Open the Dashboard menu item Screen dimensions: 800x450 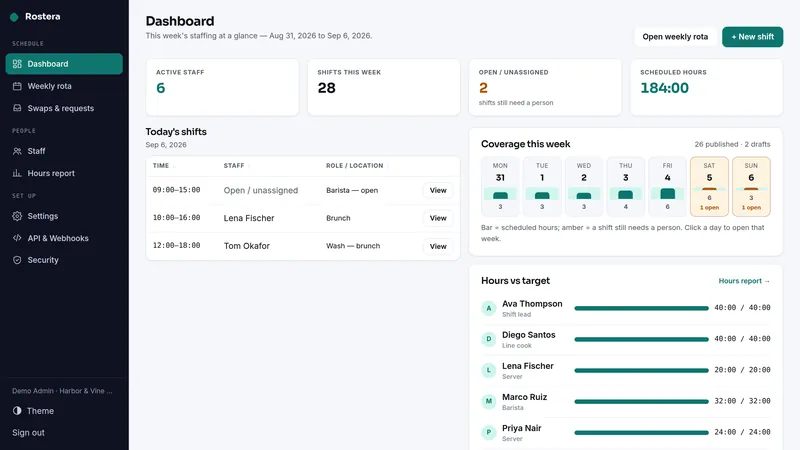[x=64, y=64]
